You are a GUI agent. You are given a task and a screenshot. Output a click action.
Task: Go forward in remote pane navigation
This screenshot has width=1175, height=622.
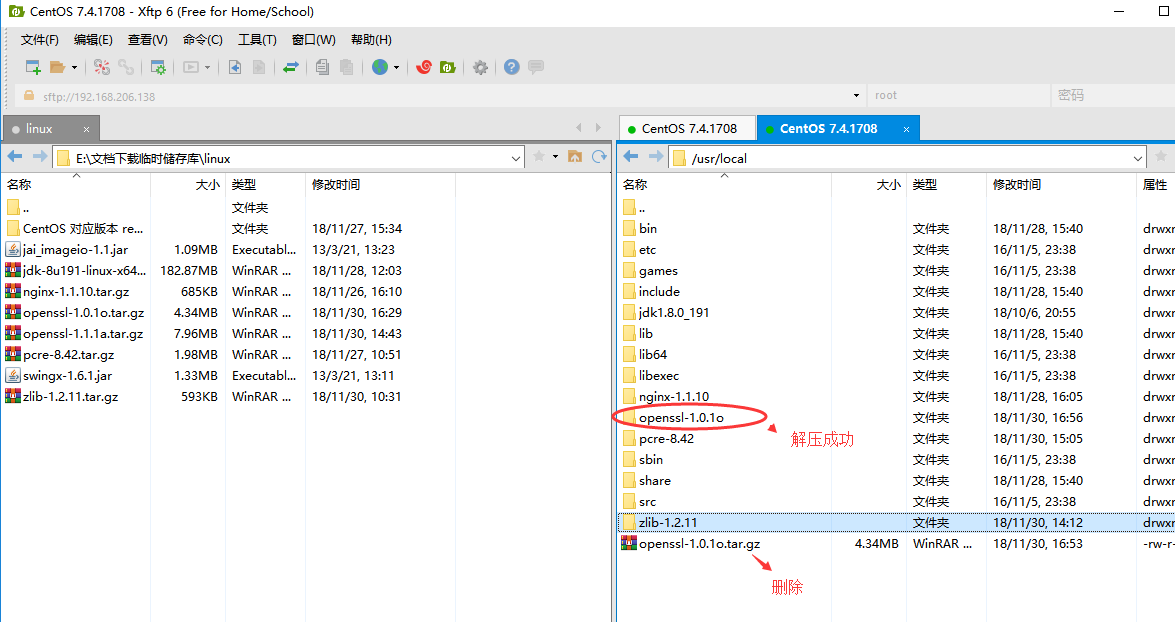click(x=656, y=157)
